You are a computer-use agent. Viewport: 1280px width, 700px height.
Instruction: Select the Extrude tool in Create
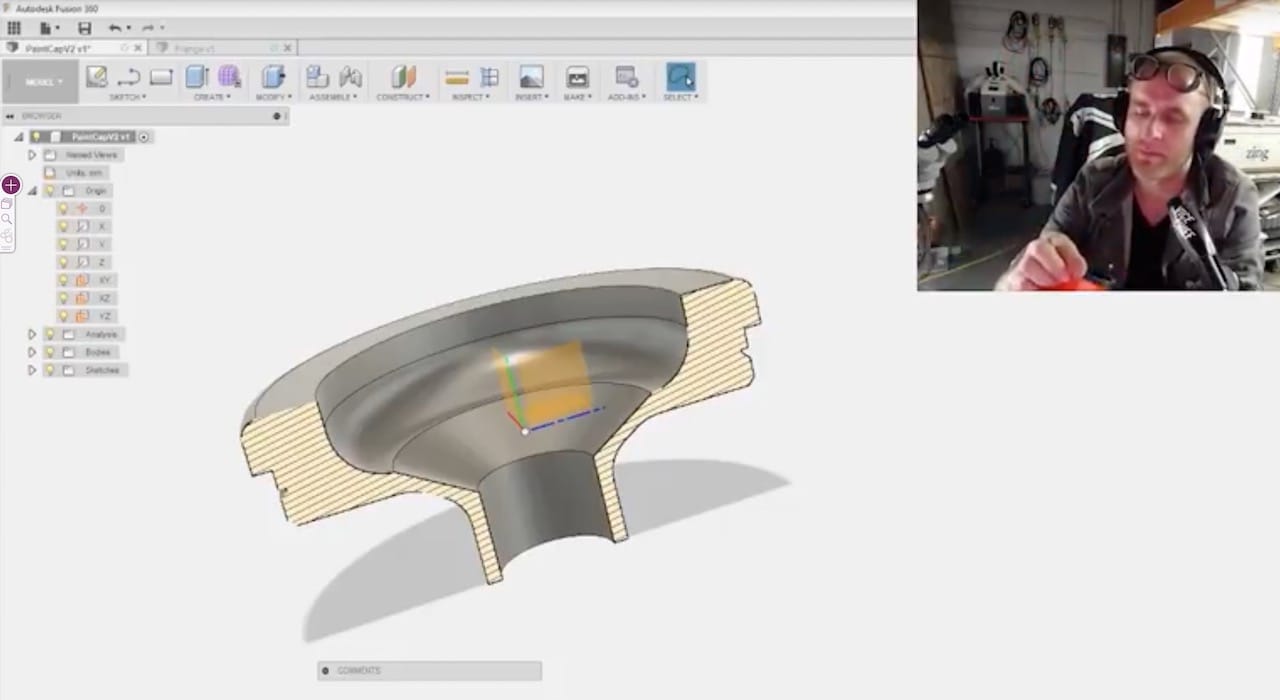coord(196,77)
